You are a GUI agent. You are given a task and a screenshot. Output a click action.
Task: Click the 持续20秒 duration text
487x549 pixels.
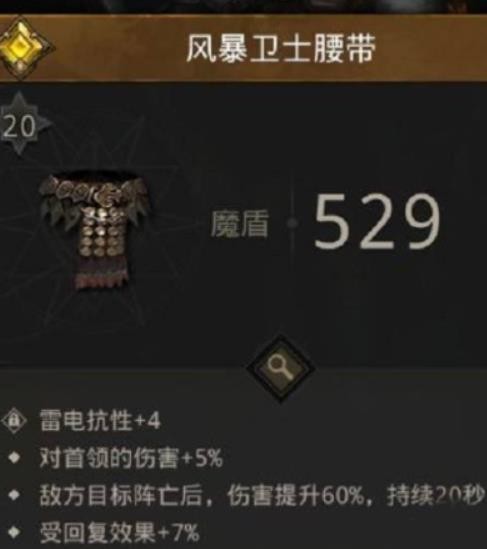coord(436,495)
